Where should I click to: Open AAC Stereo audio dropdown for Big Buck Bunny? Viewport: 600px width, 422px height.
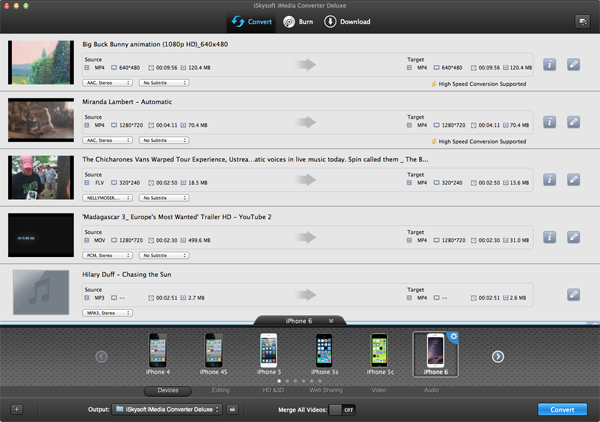(x=108, y=83)
